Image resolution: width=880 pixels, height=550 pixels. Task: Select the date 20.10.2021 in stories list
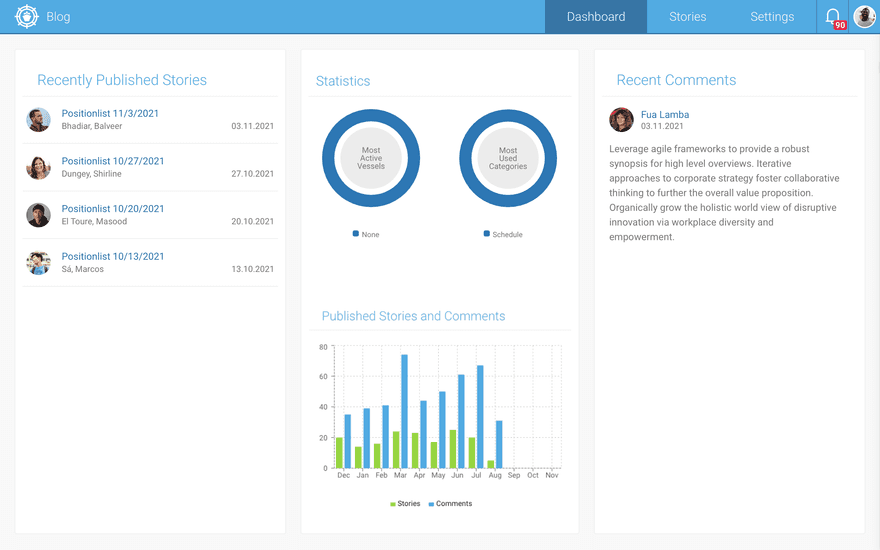click(x=253, y=222)
